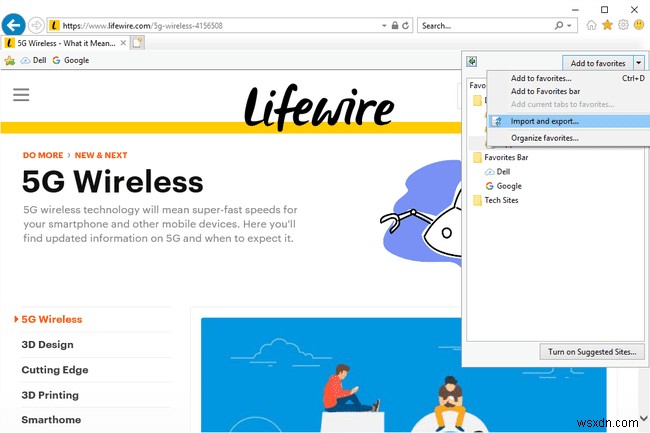Click the browser Back arrow button
650x433 pixels.
pyautogui.click(x=13, y=25)
